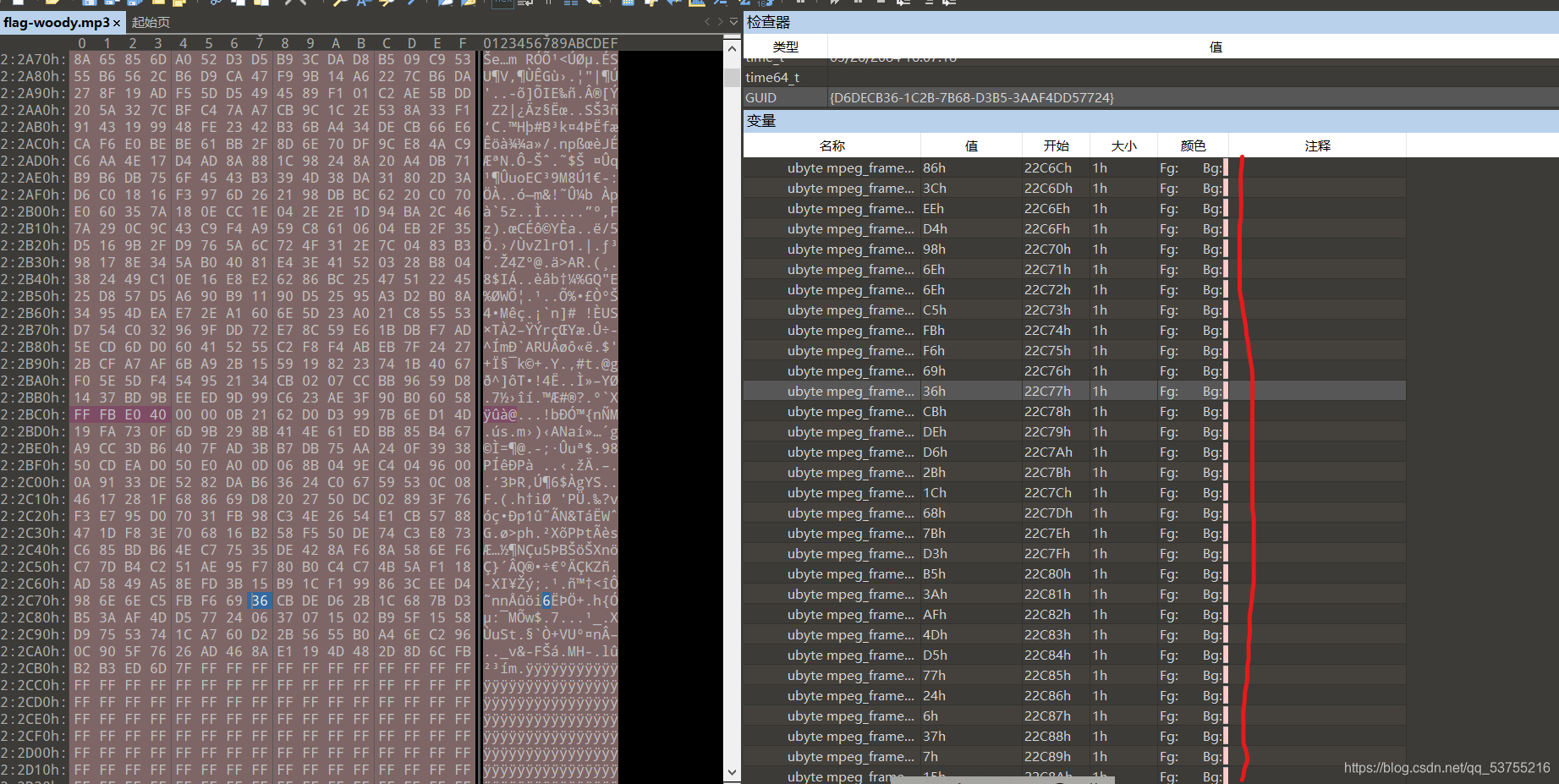Click the hex view scroll down arrow

point(732,772)
